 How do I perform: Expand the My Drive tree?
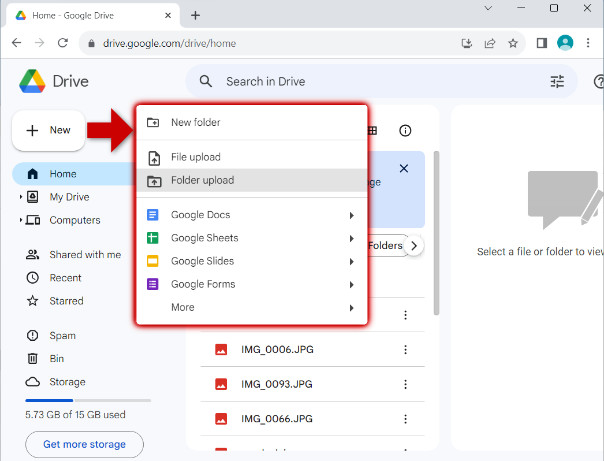click(20, 197)
